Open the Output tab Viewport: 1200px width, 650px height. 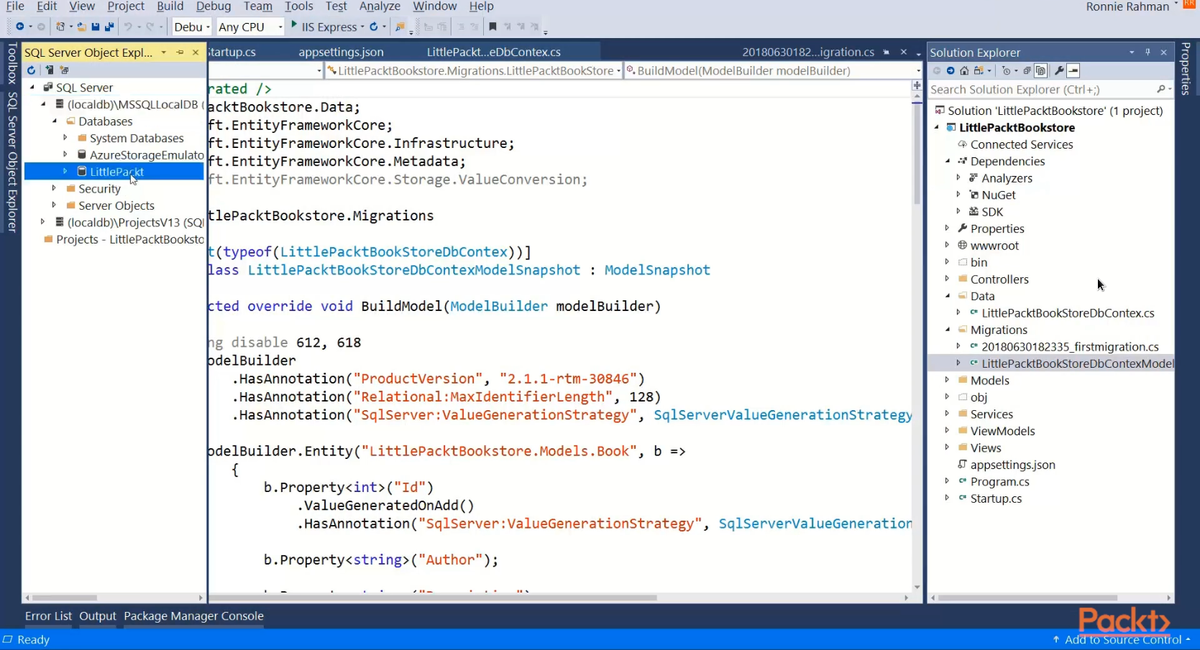pyautogui.click(x=98, y=616)
